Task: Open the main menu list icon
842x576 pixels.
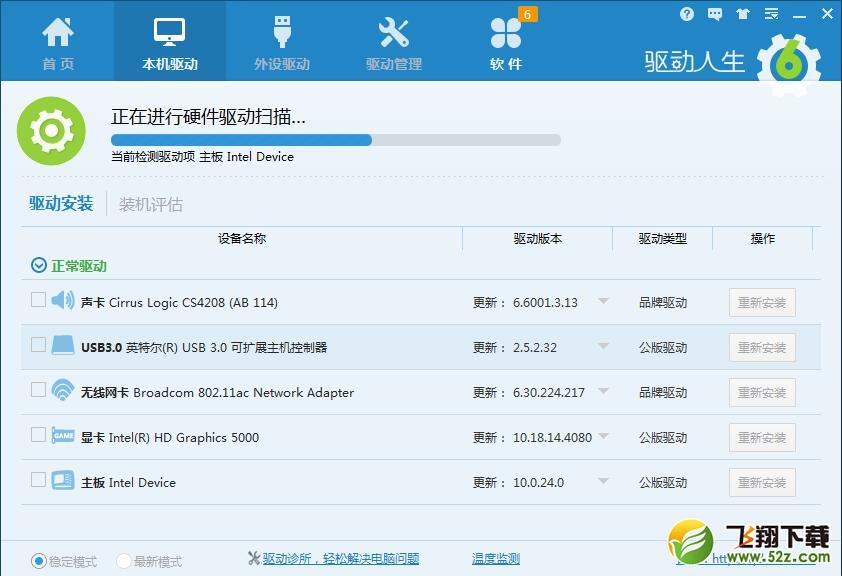Action: [772, 14]
